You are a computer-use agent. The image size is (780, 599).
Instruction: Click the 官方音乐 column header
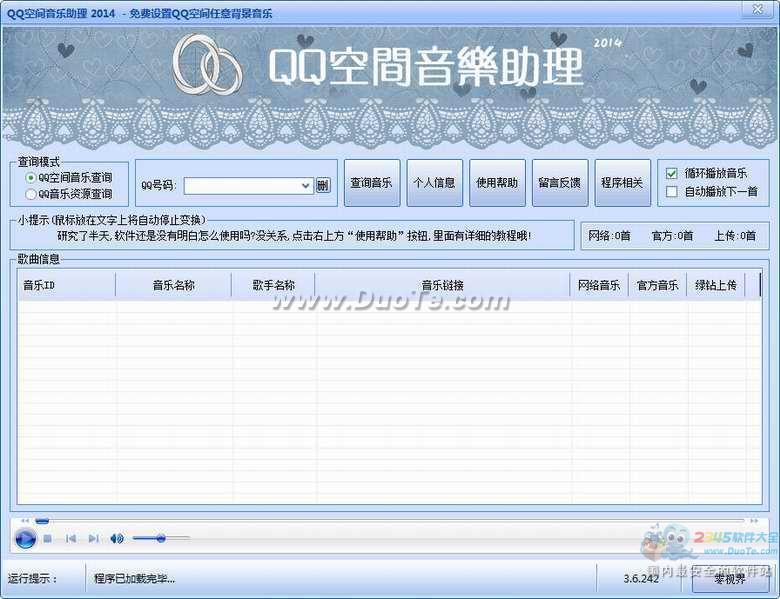click(x=657, y=285)
